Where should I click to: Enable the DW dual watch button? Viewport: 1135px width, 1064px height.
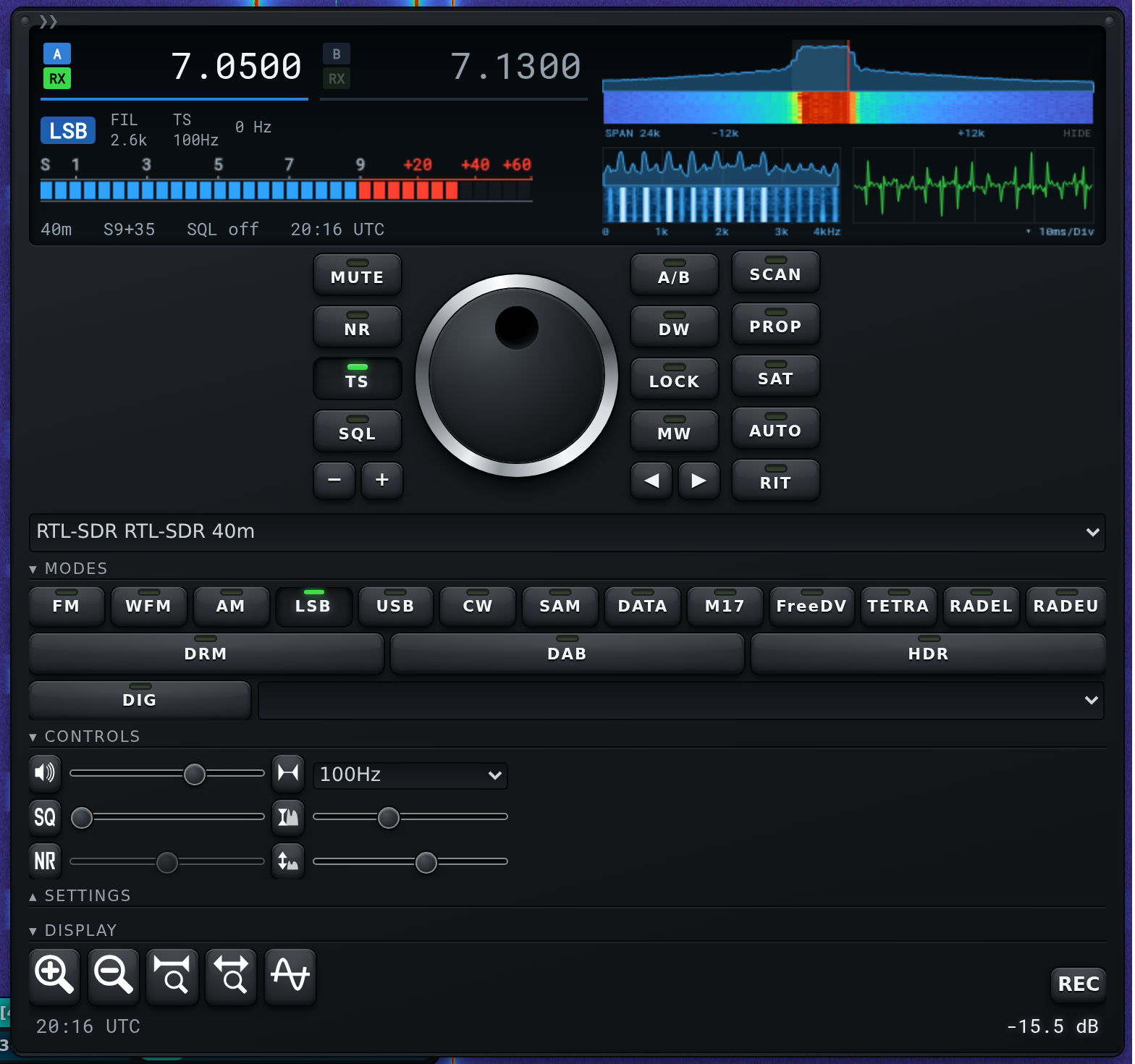[x=675, y=326]
